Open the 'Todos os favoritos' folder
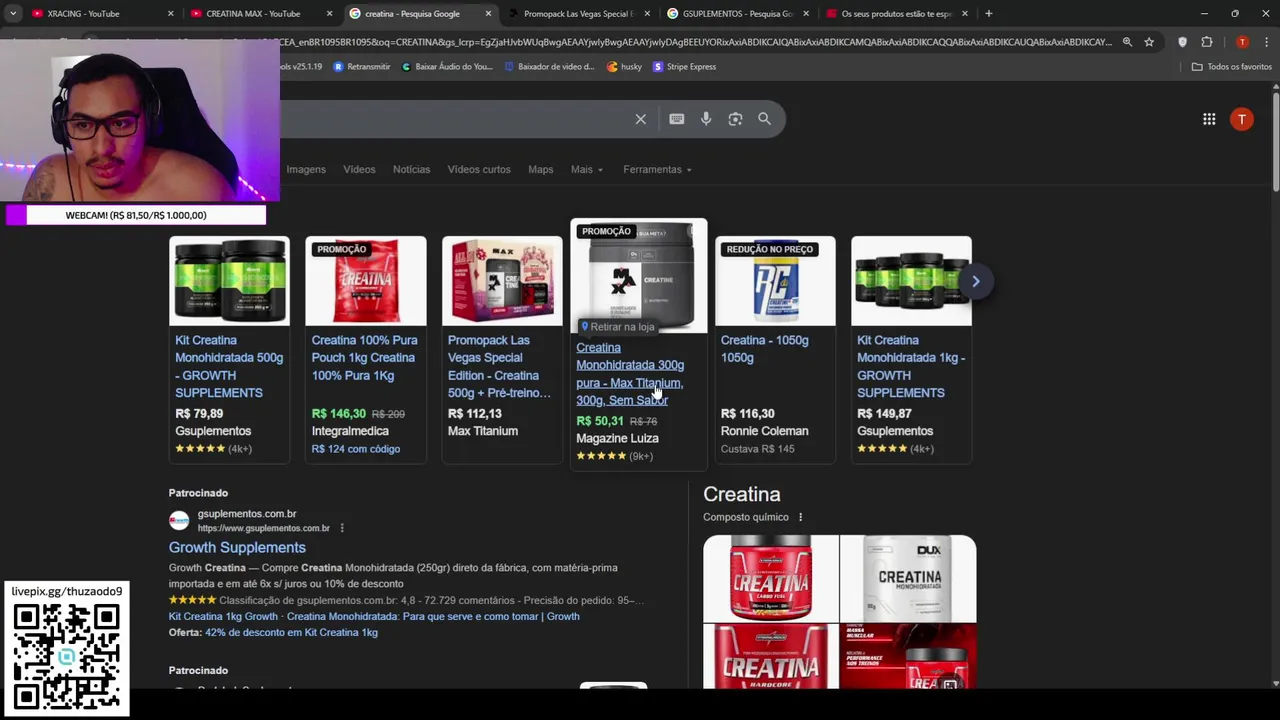Screen dimensions: 1280x720 click(x=1232, y=66)
